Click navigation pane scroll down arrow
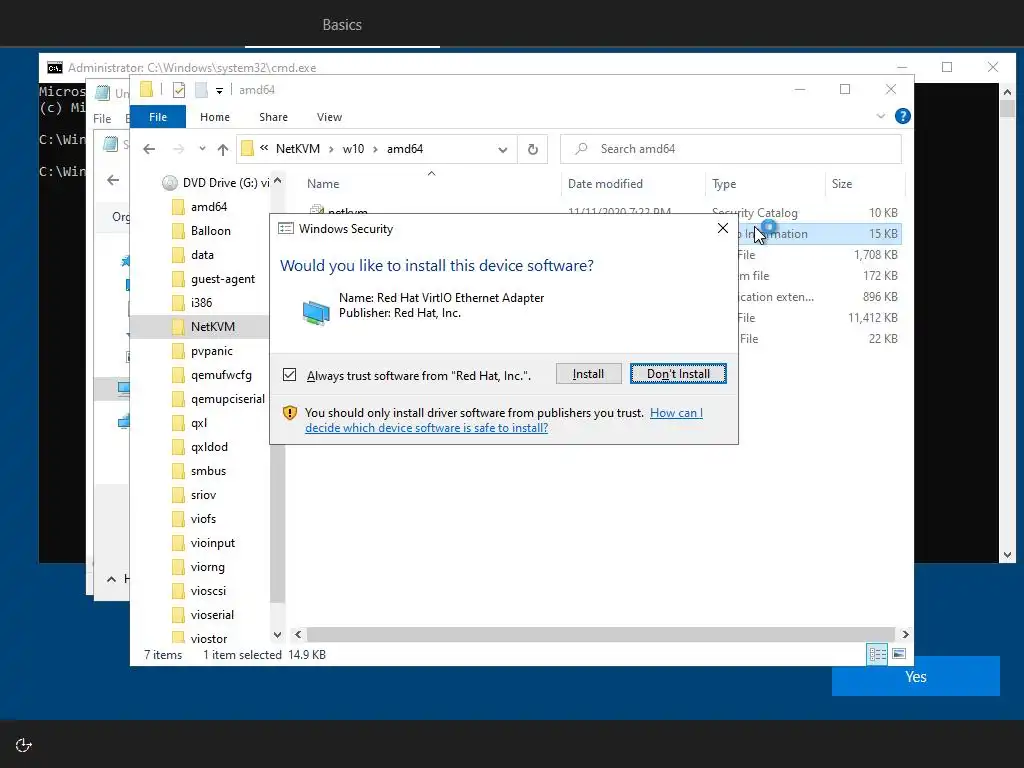 278,635
